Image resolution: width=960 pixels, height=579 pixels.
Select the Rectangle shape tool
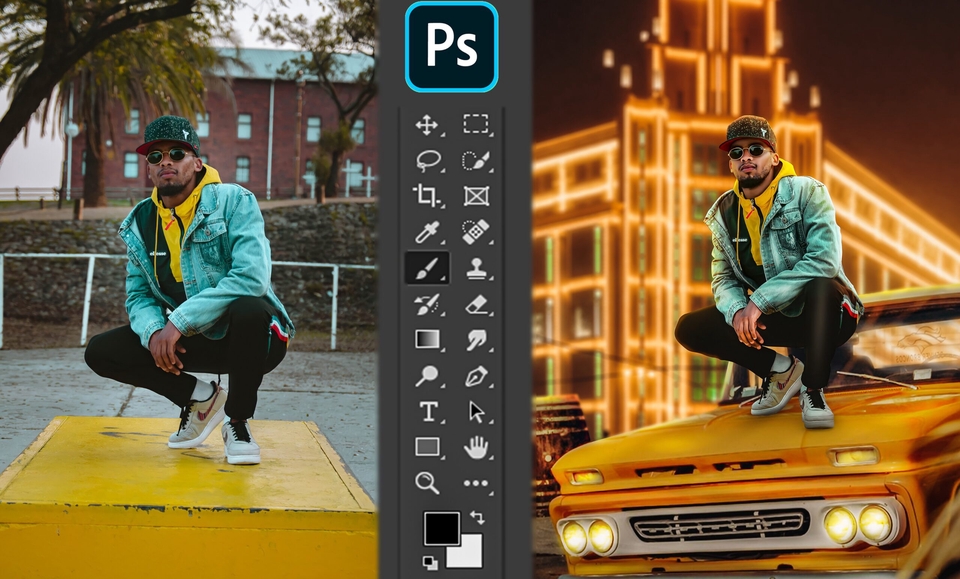427,447
